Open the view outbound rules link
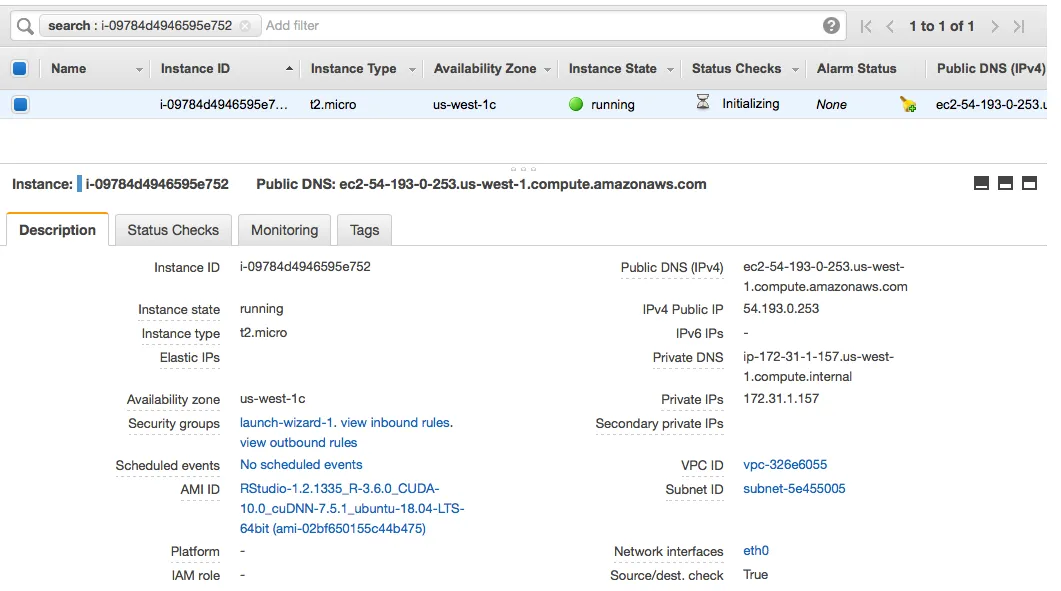This screenshot has height=591, width=1061. coord(298,442)
